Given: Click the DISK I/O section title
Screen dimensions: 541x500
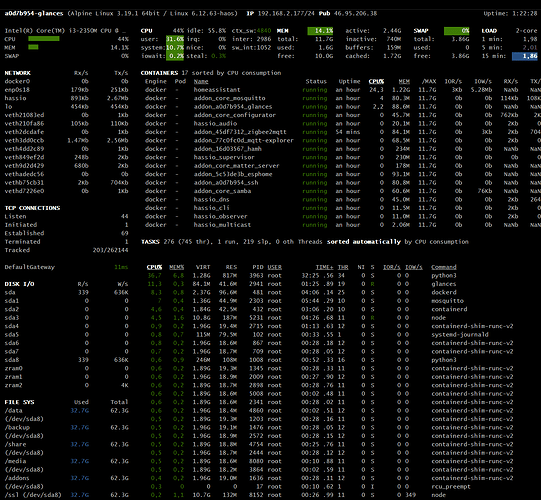Looking at the screenshot, I should 19,284.
